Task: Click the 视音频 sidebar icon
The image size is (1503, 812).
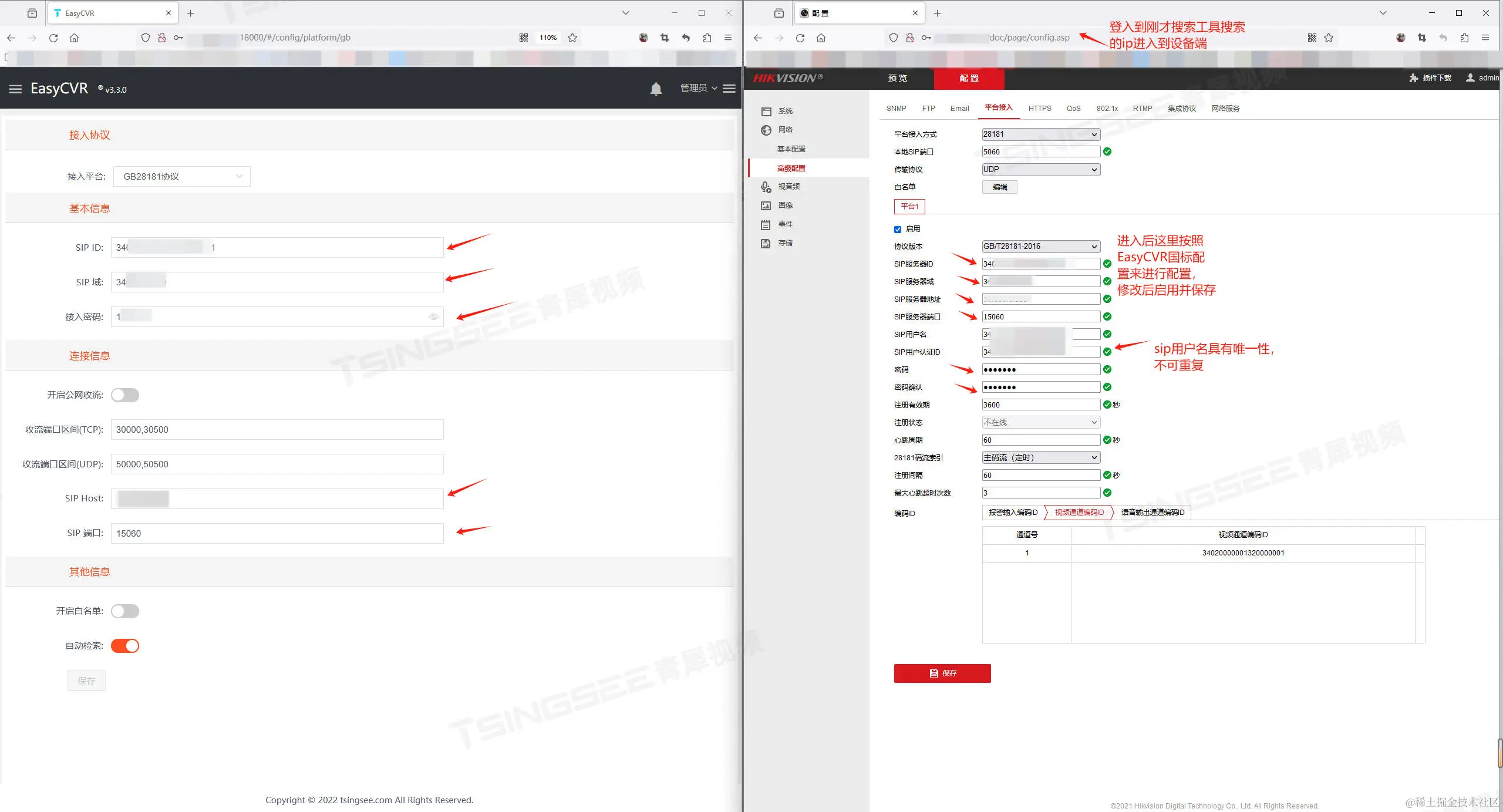Action: (x=766, y=187)
